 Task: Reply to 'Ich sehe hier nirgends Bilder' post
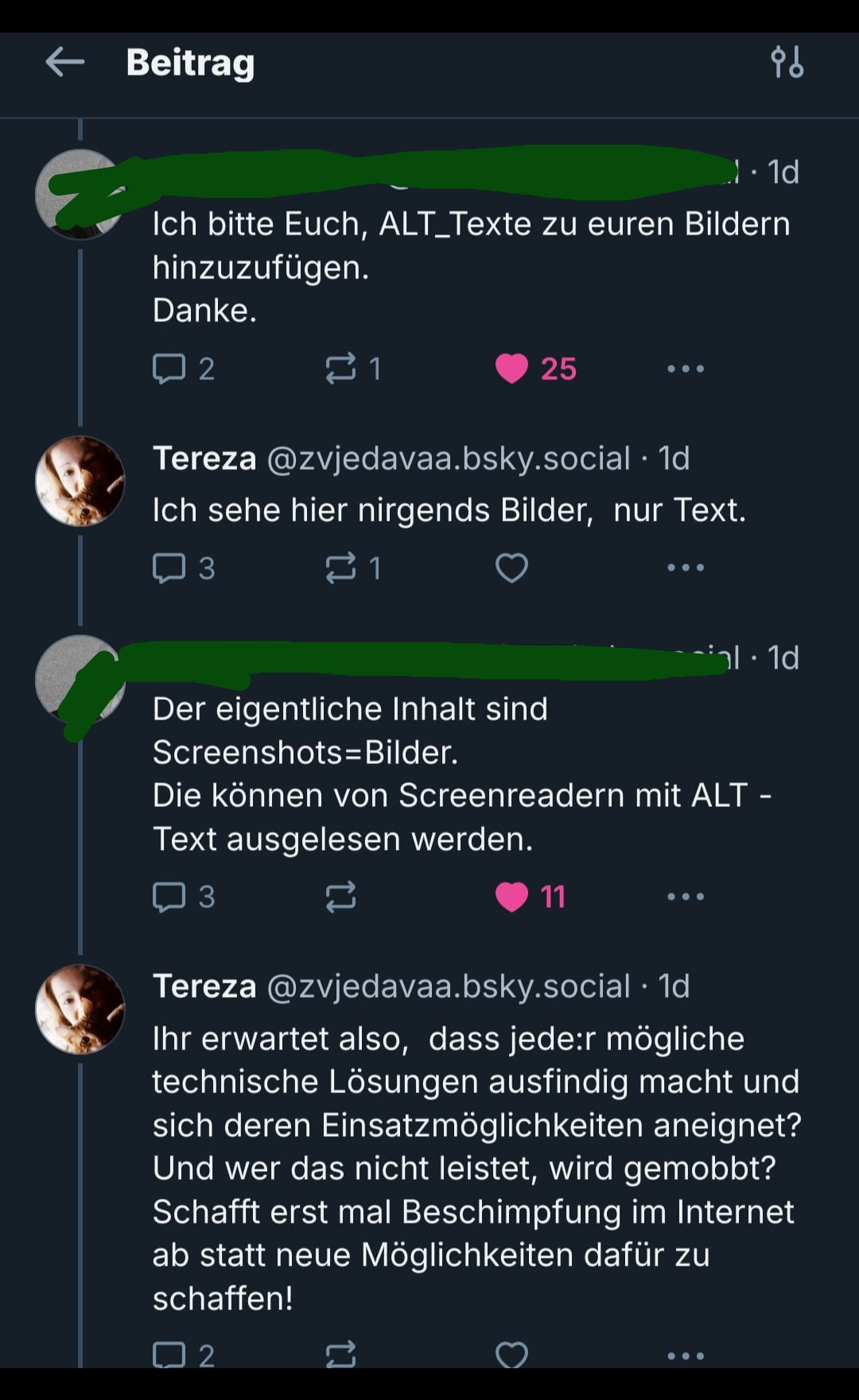tap(169, 568)
